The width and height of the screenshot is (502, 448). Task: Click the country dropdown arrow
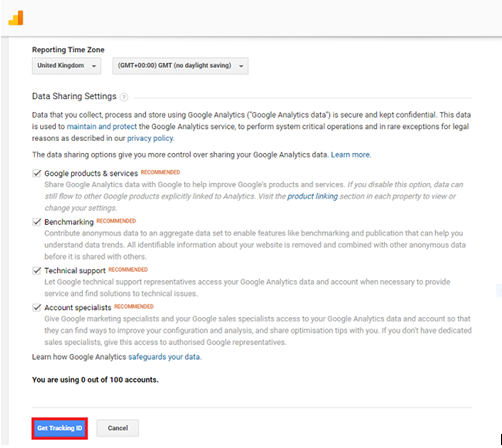pyautogui.click(x=94, y=66)
